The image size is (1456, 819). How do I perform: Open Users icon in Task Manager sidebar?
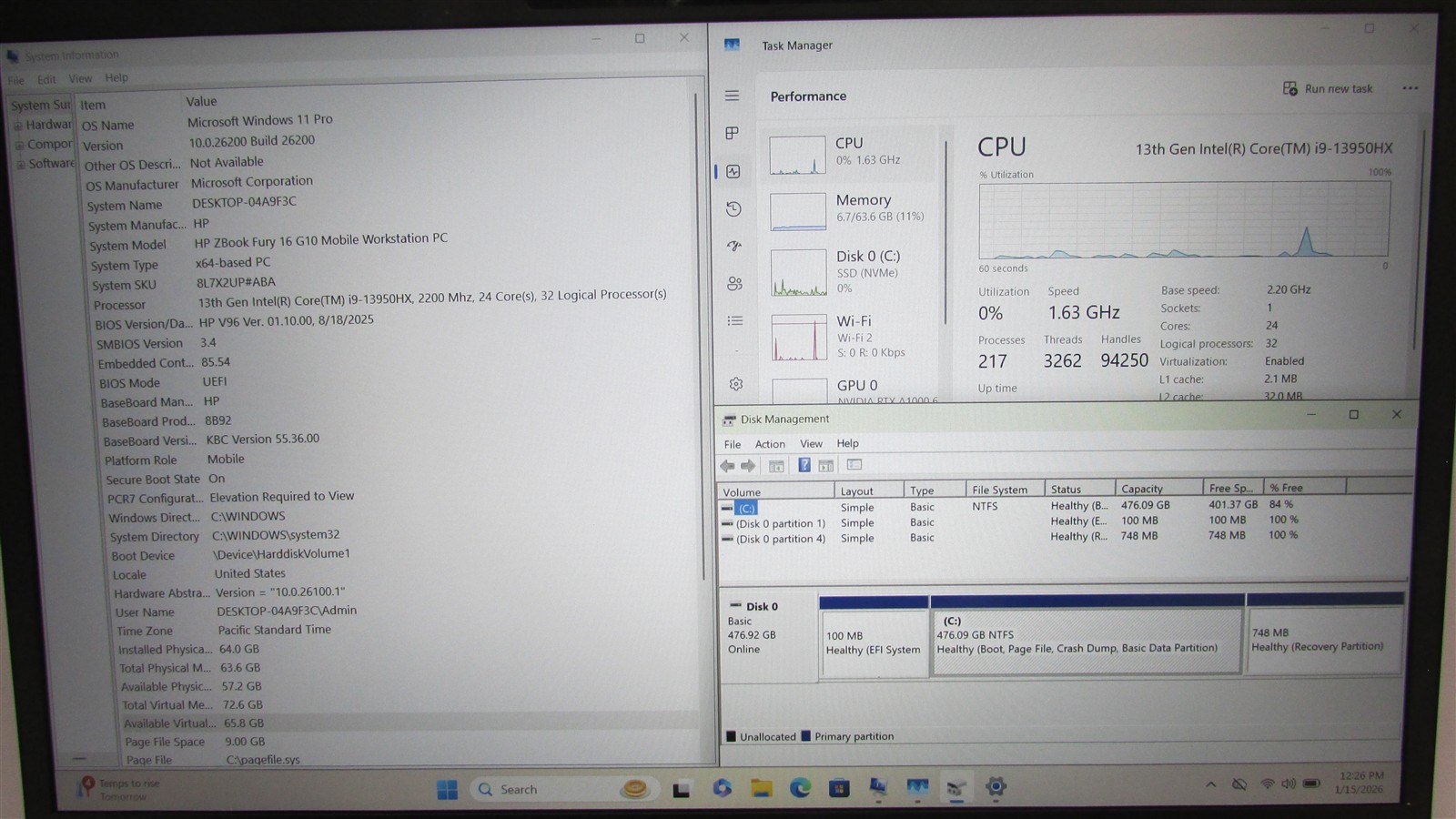pyautogui.click(x=735, y=284)
